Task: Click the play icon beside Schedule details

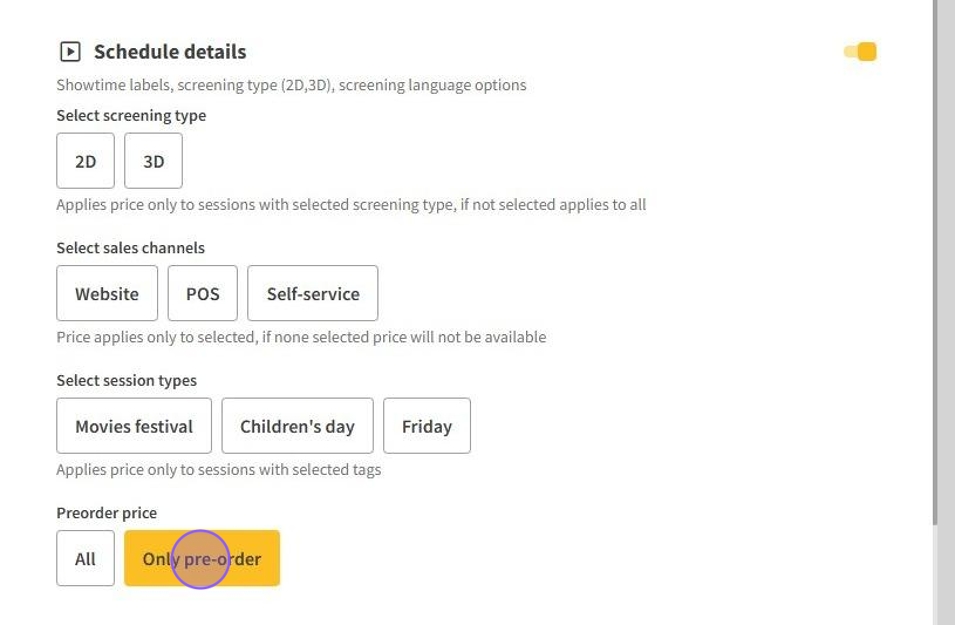Action: (x=70, y=52)
